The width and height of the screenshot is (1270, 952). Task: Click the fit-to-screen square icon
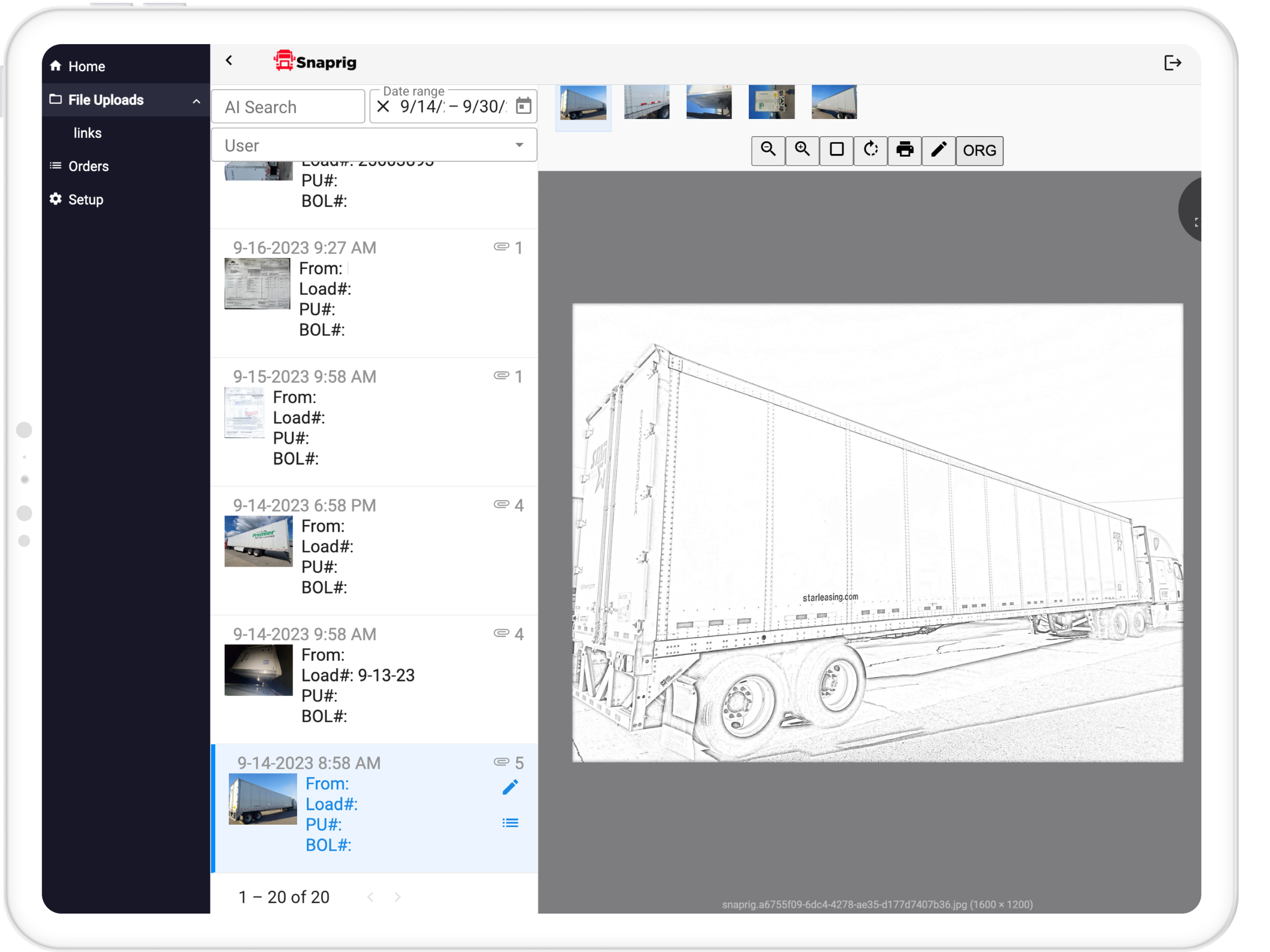[836, 150]
